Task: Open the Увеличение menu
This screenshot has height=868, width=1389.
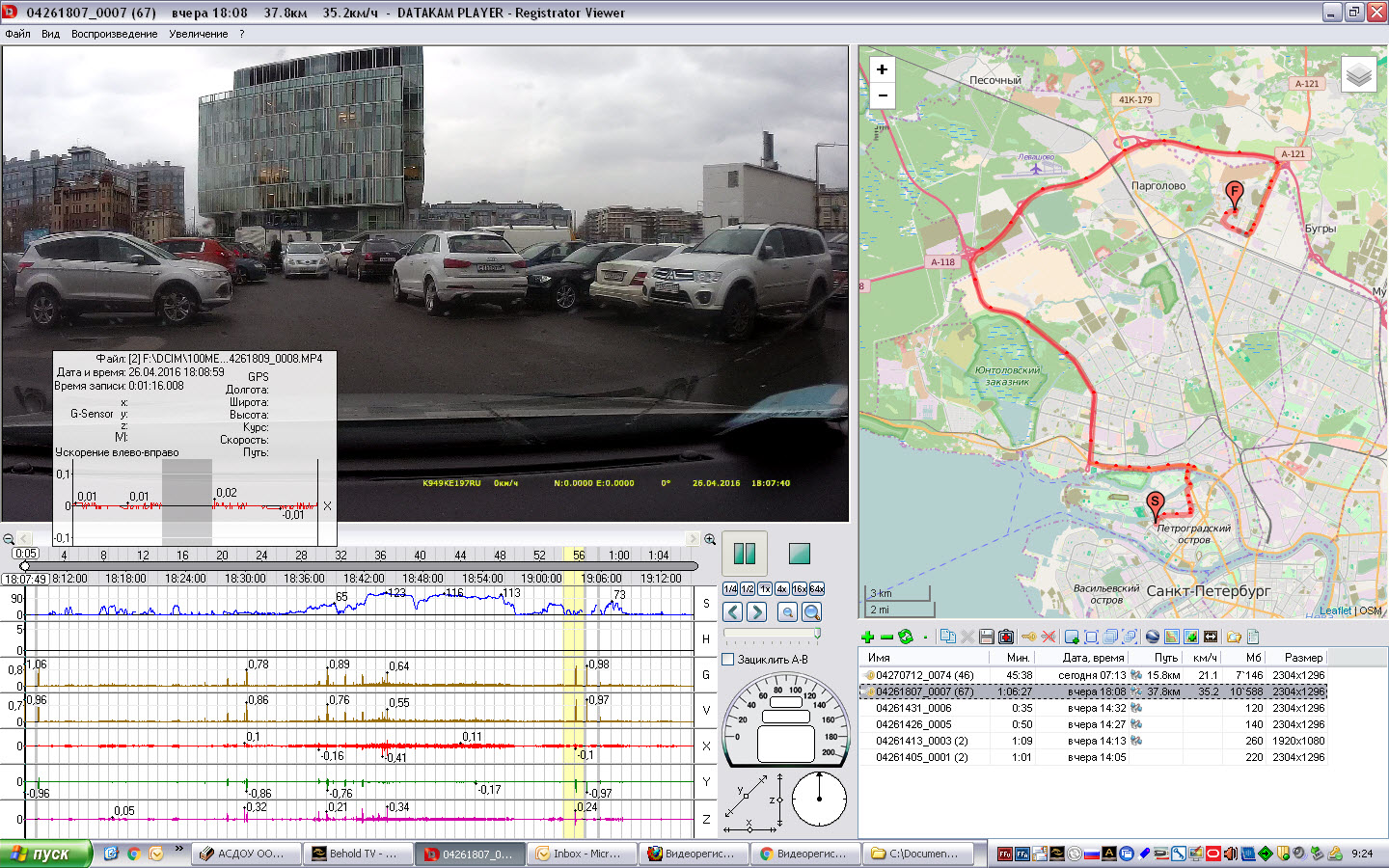Action: point(198,34)
